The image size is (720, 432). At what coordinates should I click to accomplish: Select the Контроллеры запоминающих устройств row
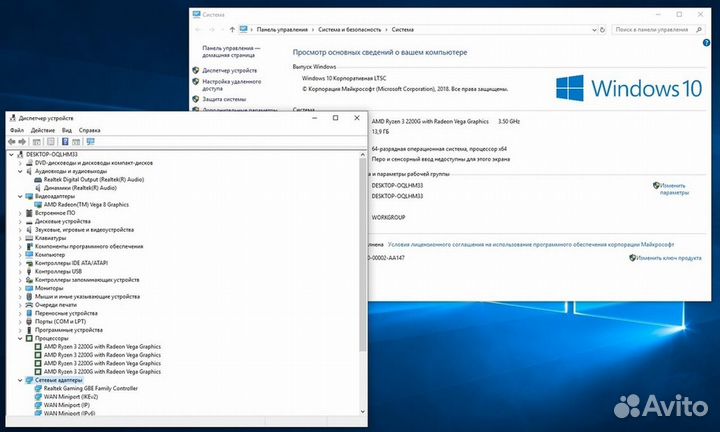(87, 280)
